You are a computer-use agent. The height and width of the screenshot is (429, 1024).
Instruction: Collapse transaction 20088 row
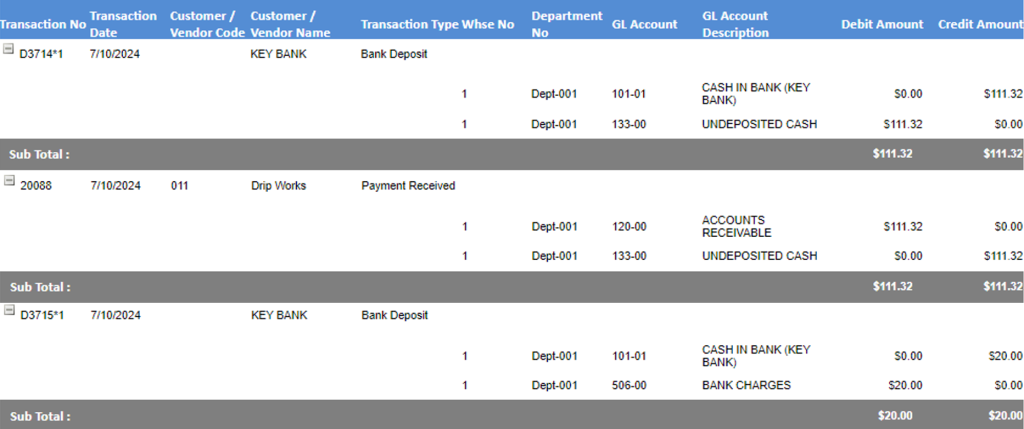pos(8,180)
